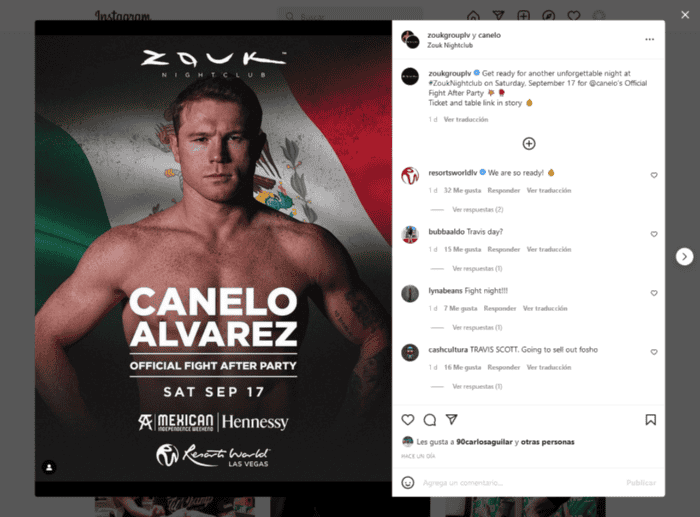Open the emoji picker in comment box

pos(408,483)
